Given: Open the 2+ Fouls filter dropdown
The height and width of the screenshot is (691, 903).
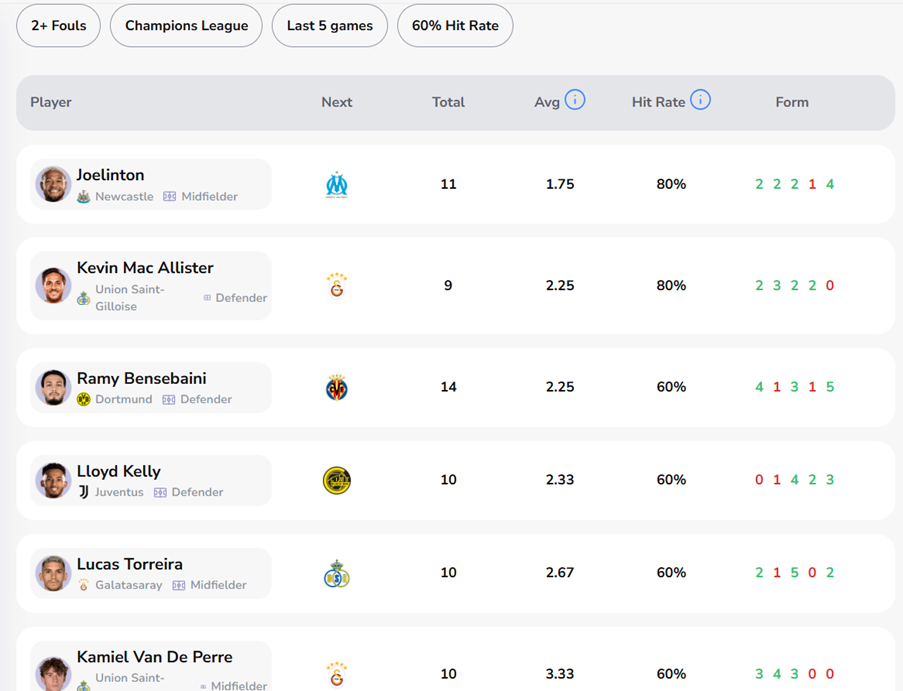Looking at the screenshot, I should click(x=59, y=26).
